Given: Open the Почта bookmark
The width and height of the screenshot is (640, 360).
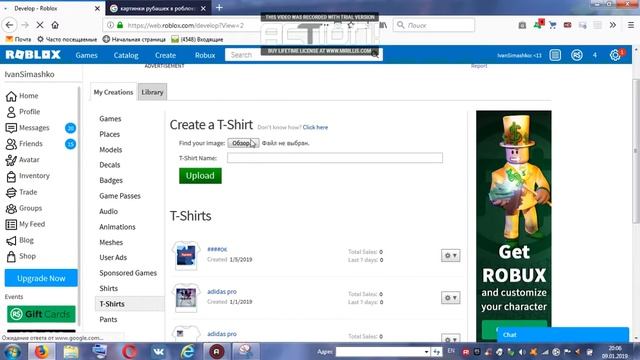Looking at the screenshot, I should point(18,39).
